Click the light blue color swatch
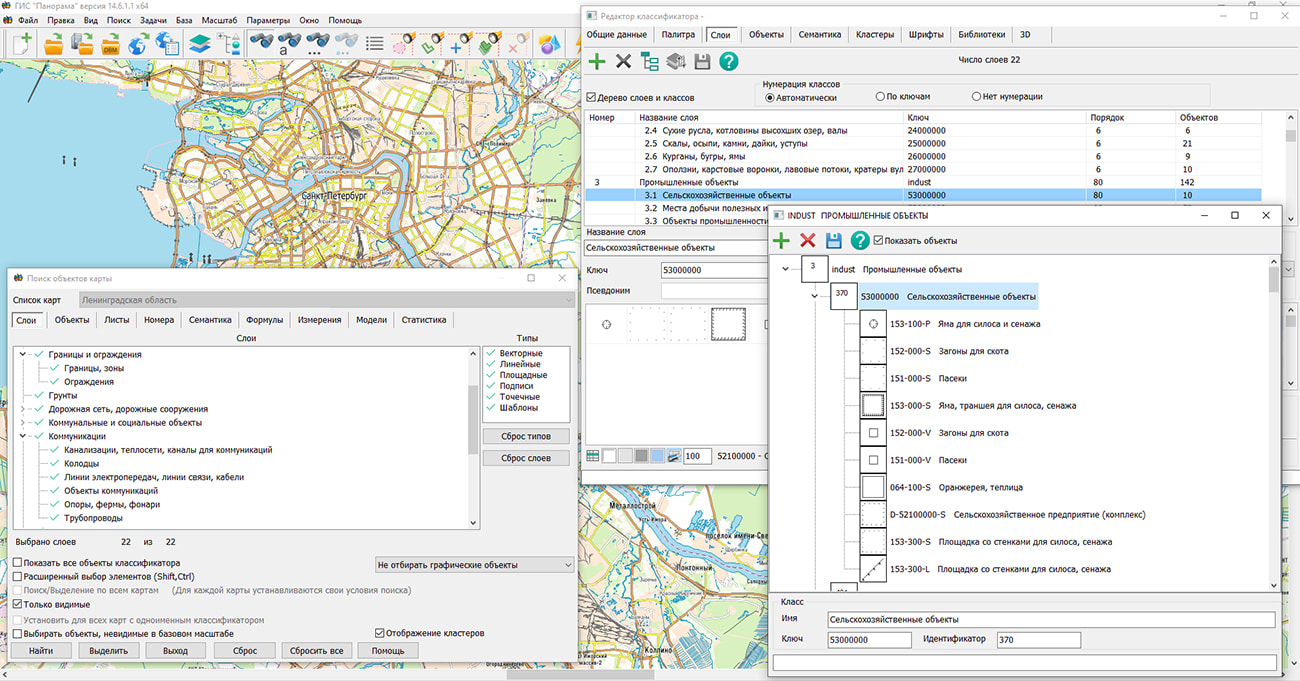Screen dimensions: 1300x681 pos(657,456)
